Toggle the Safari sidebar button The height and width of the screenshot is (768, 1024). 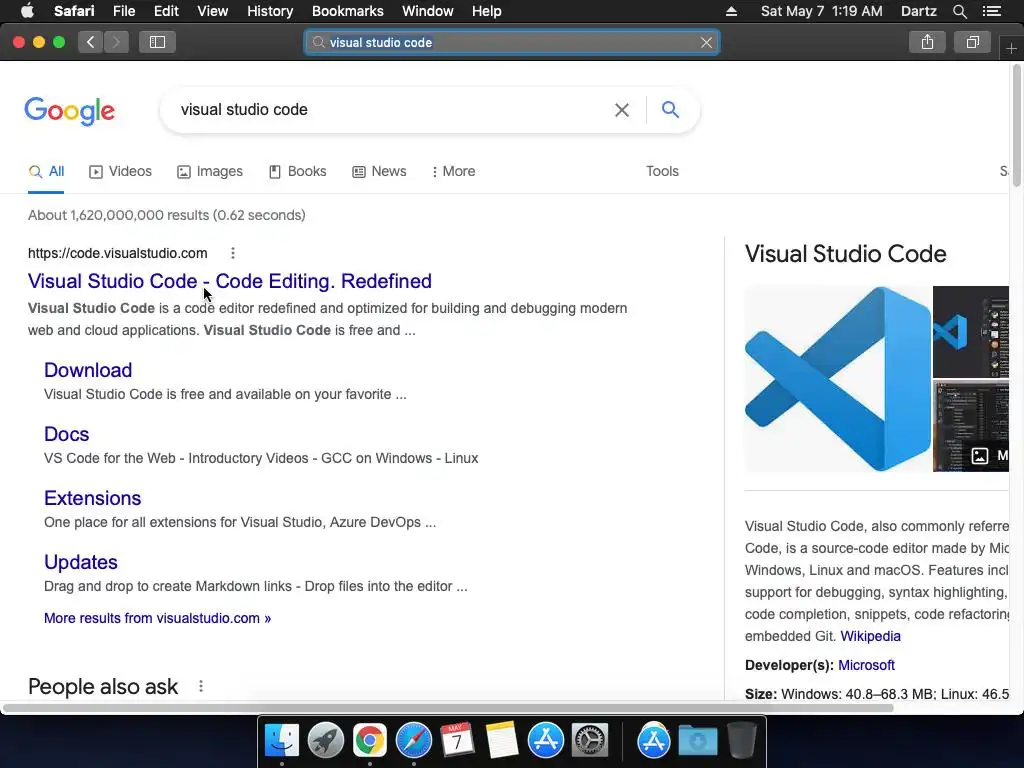pyautogui.click(x=157, y=42)
